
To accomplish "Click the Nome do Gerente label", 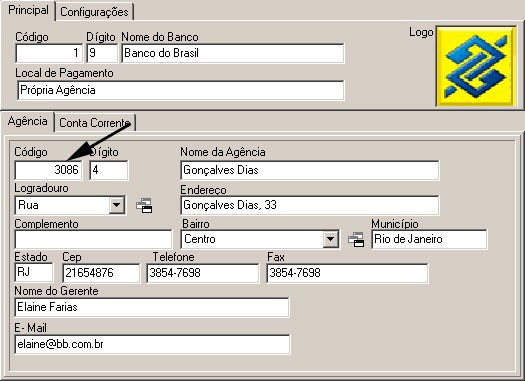I will (56, 291).
